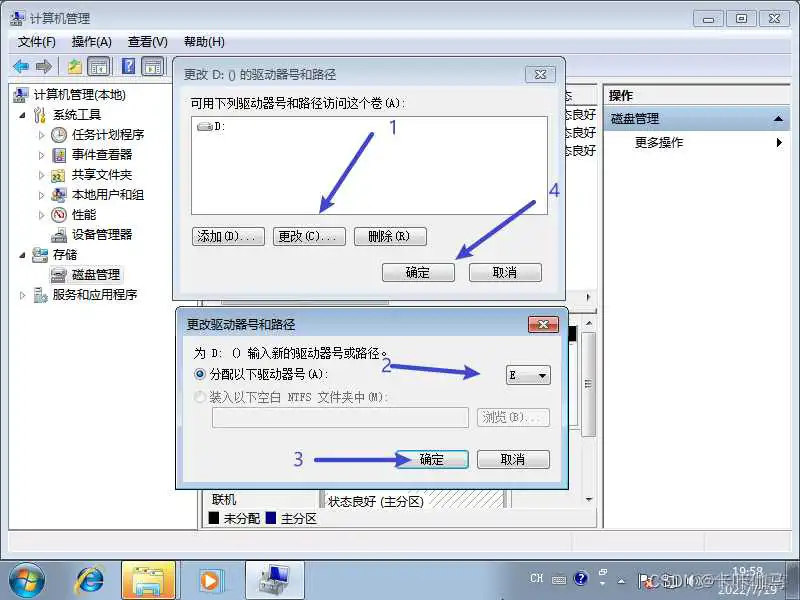Open Windows Media Player from the taskbar
800x600 pixels.
click(x=212, y=579)
